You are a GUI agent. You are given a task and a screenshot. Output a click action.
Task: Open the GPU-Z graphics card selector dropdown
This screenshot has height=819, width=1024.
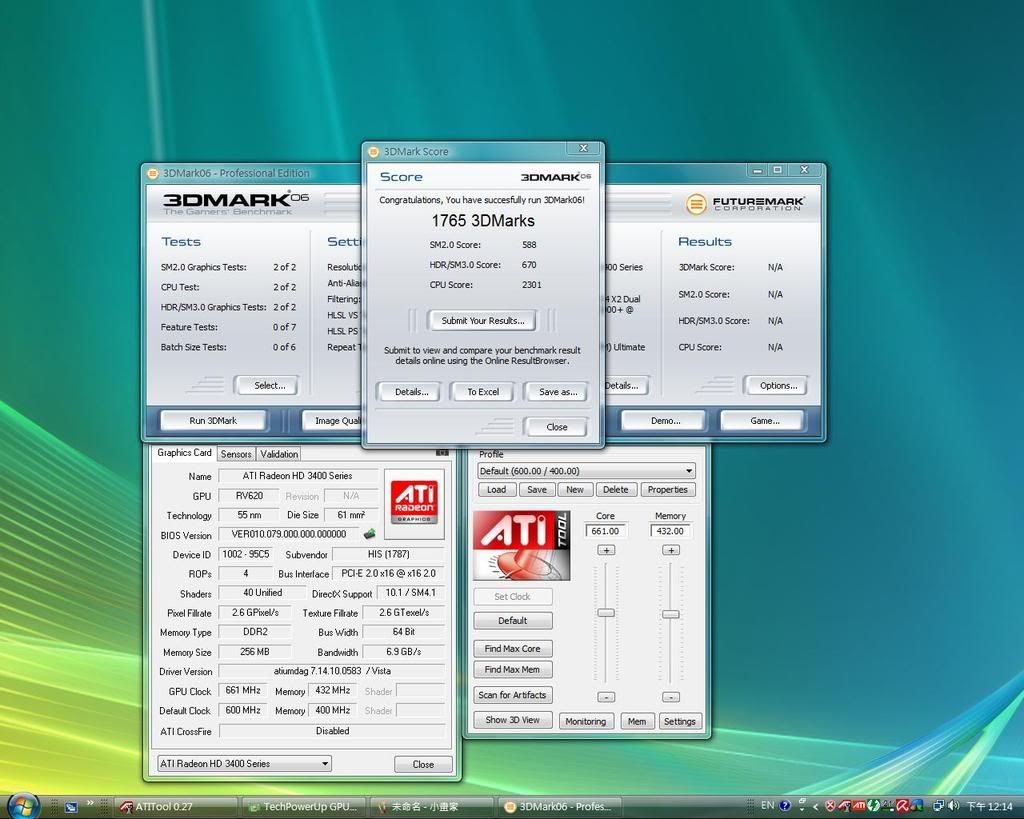[244, 763]
